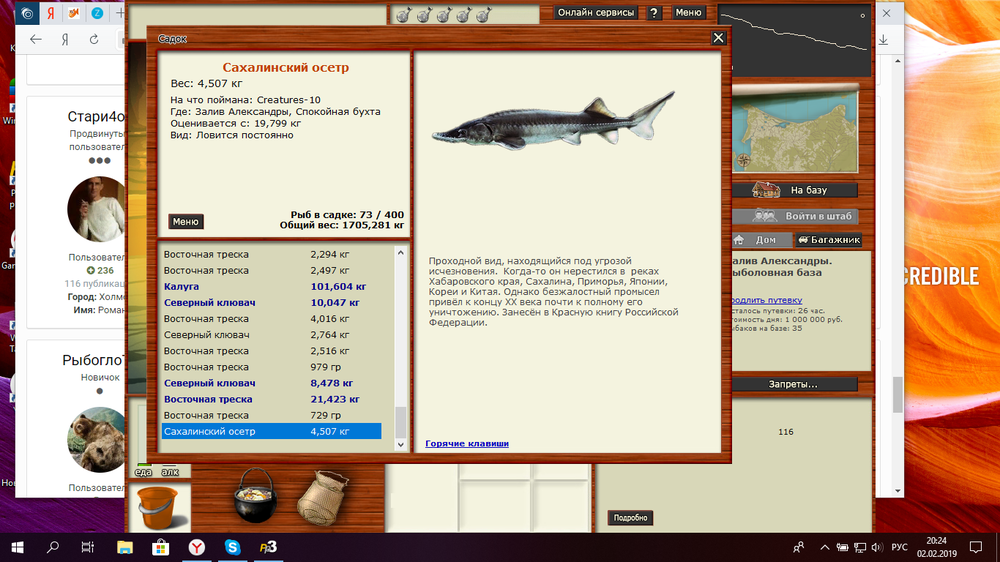Close the Садок window

[718, 38]
